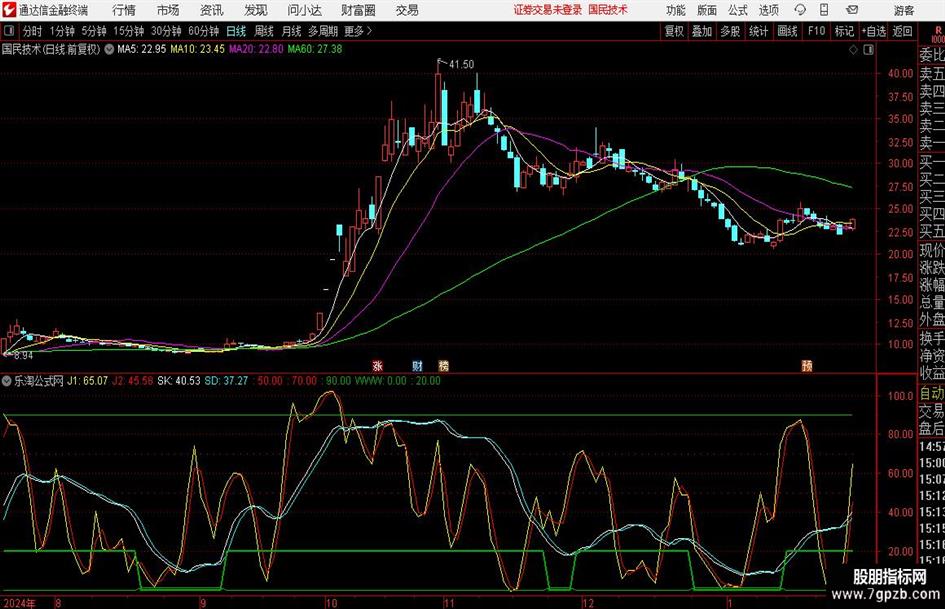This screenshot has height=609, width=945.
Task: Click the red R indicator in the corner
Action: [x=938, y=30]
